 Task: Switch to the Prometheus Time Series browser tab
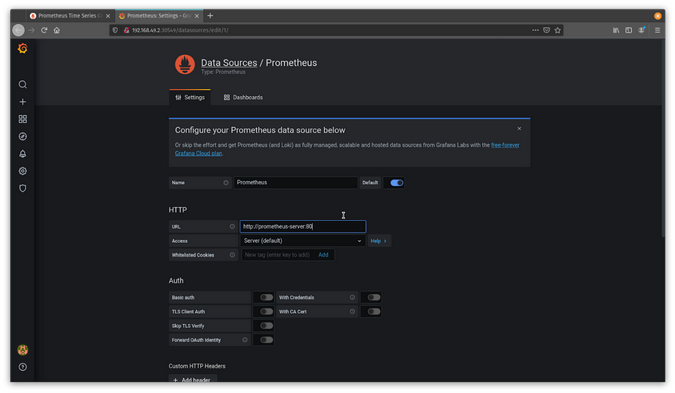69,15
